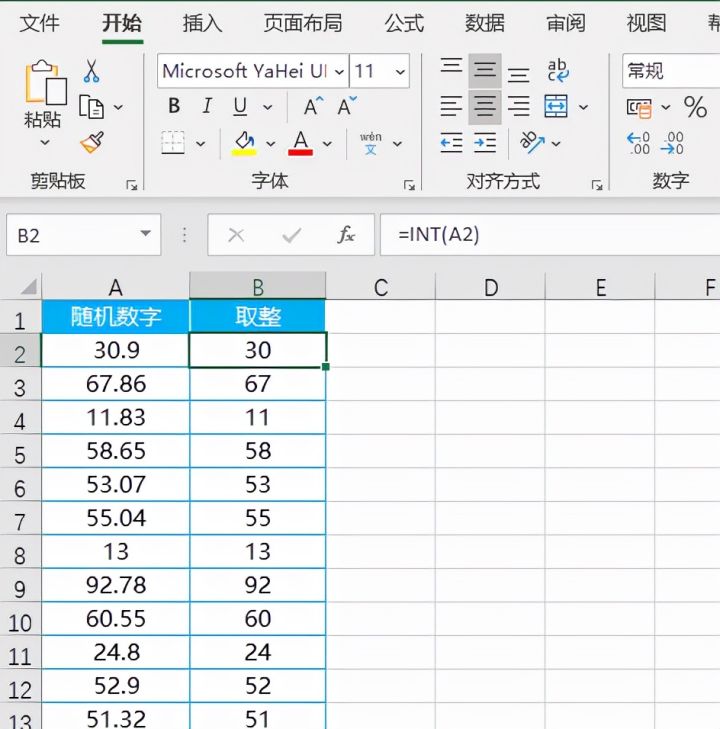Image resolution: width=720 pixels, height=729 pixels.
Task: Click decrease decimal icon
Action: [672, 143]
